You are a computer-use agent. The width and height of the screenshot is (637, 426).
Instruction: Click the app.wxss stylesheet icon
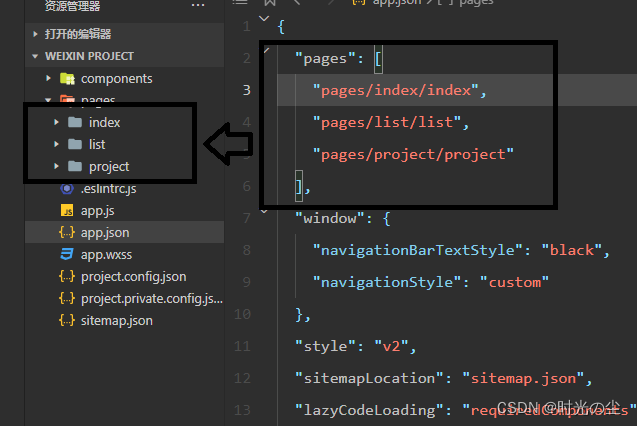[67, 255]
